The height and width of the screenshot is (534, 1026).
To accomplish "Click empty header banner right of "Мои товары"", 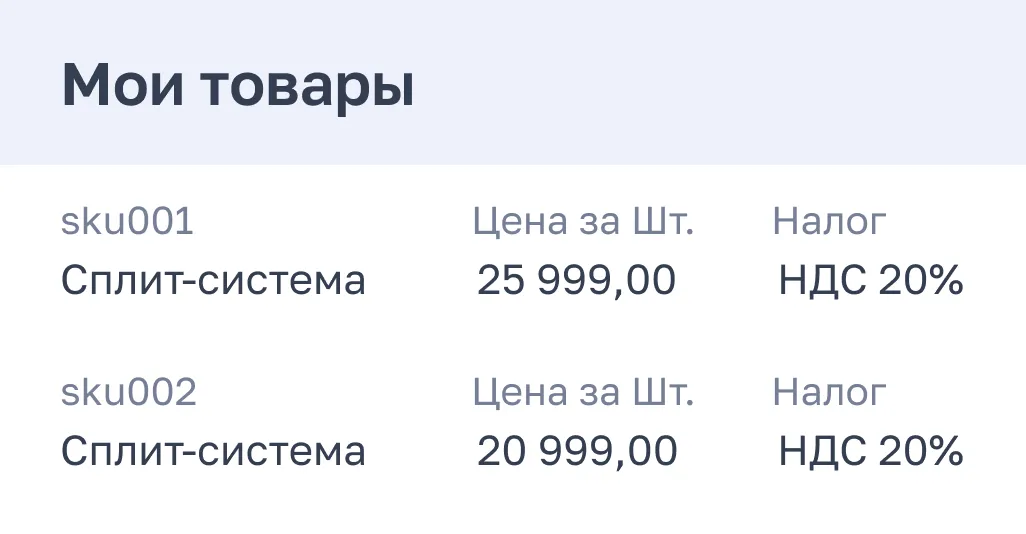I will (720, 85).
